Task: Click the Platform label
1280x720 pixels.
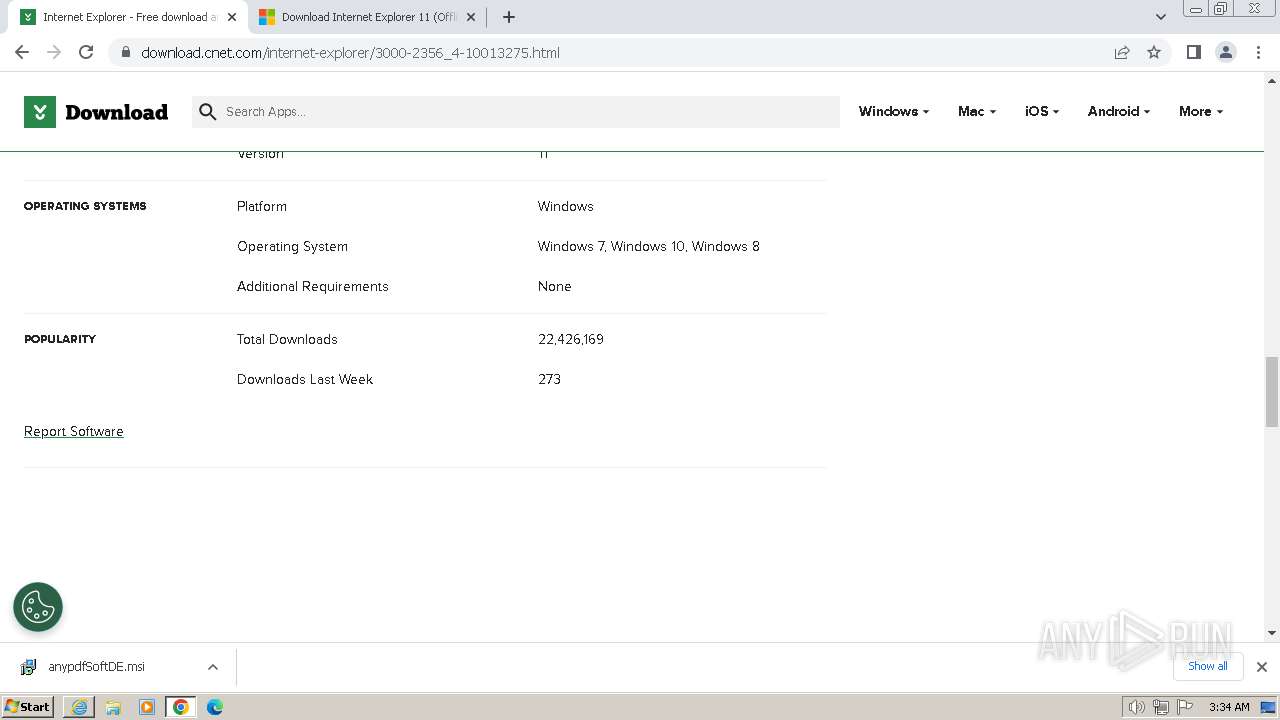Action: (262, 207)
